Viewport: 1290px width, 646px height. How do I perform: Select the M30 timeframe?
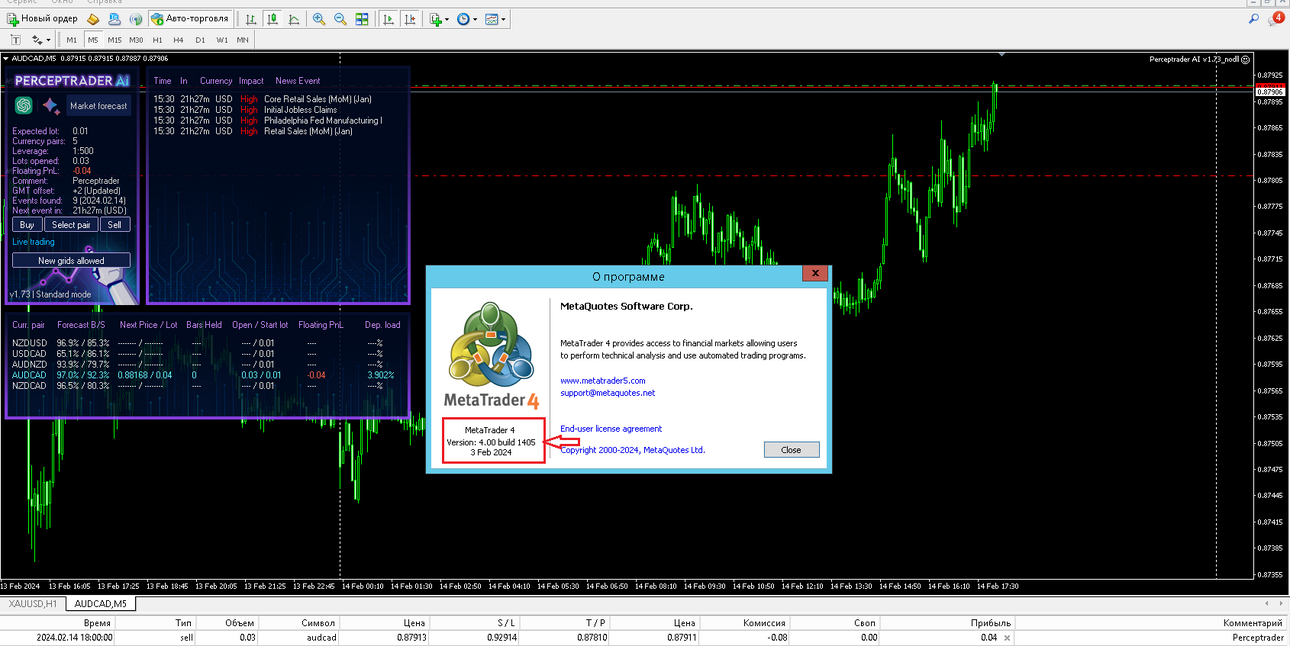[136, 40]
